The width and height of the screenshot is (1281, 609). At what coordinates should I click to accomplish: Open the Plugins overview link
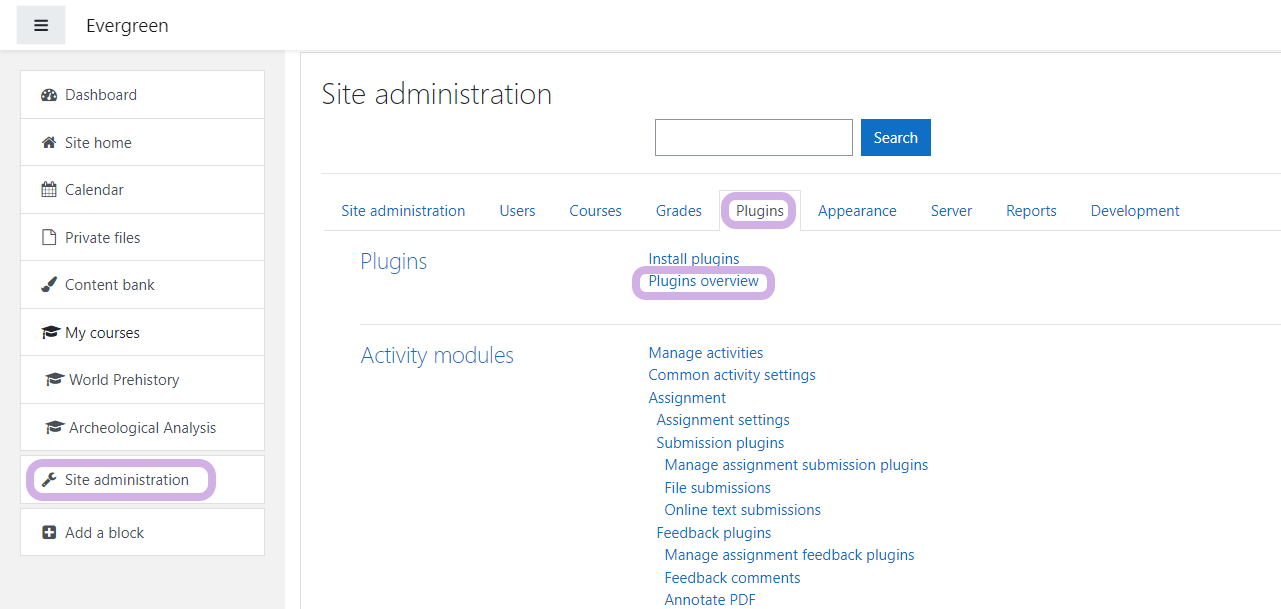703,282
